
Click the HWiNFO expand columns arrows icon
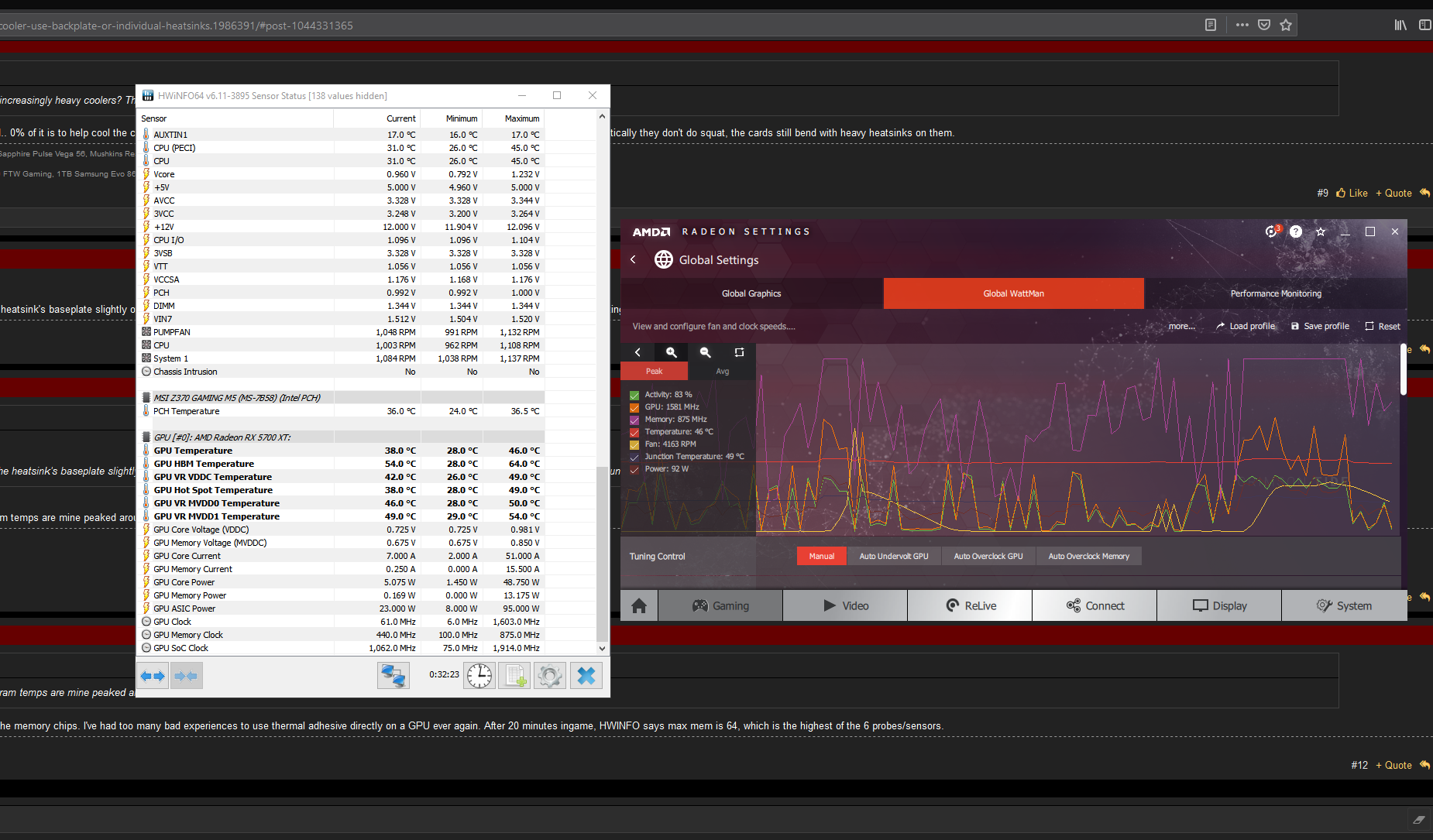pos(153,676)
